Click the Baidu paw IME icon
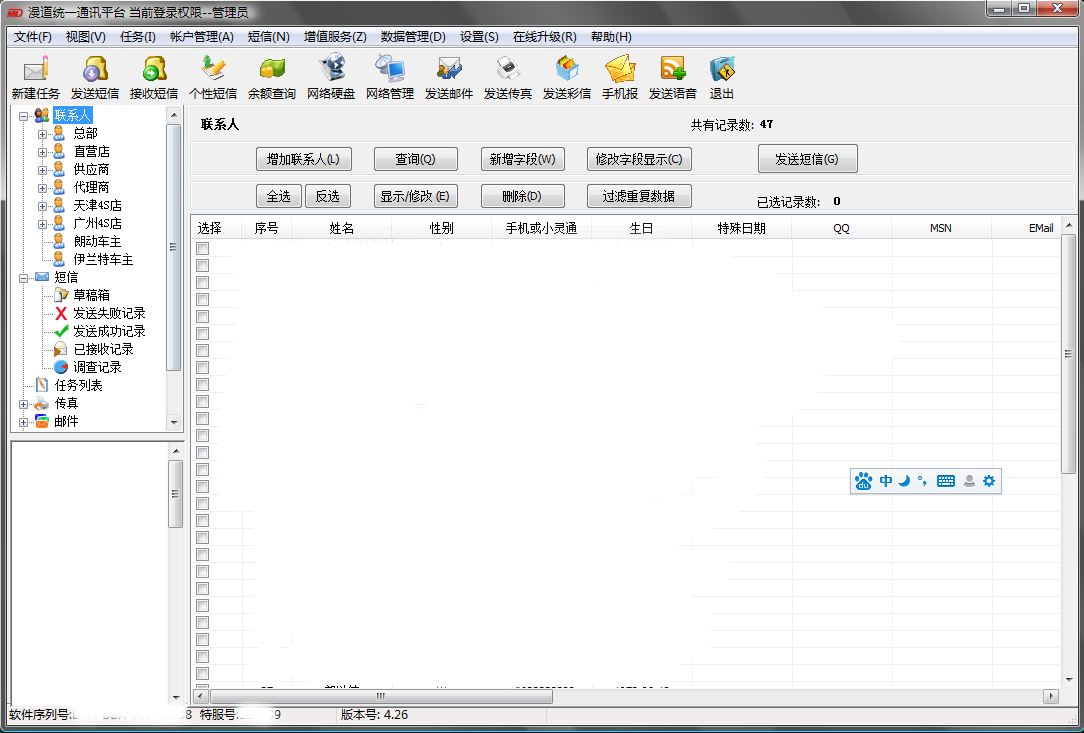 coord(863,481)
